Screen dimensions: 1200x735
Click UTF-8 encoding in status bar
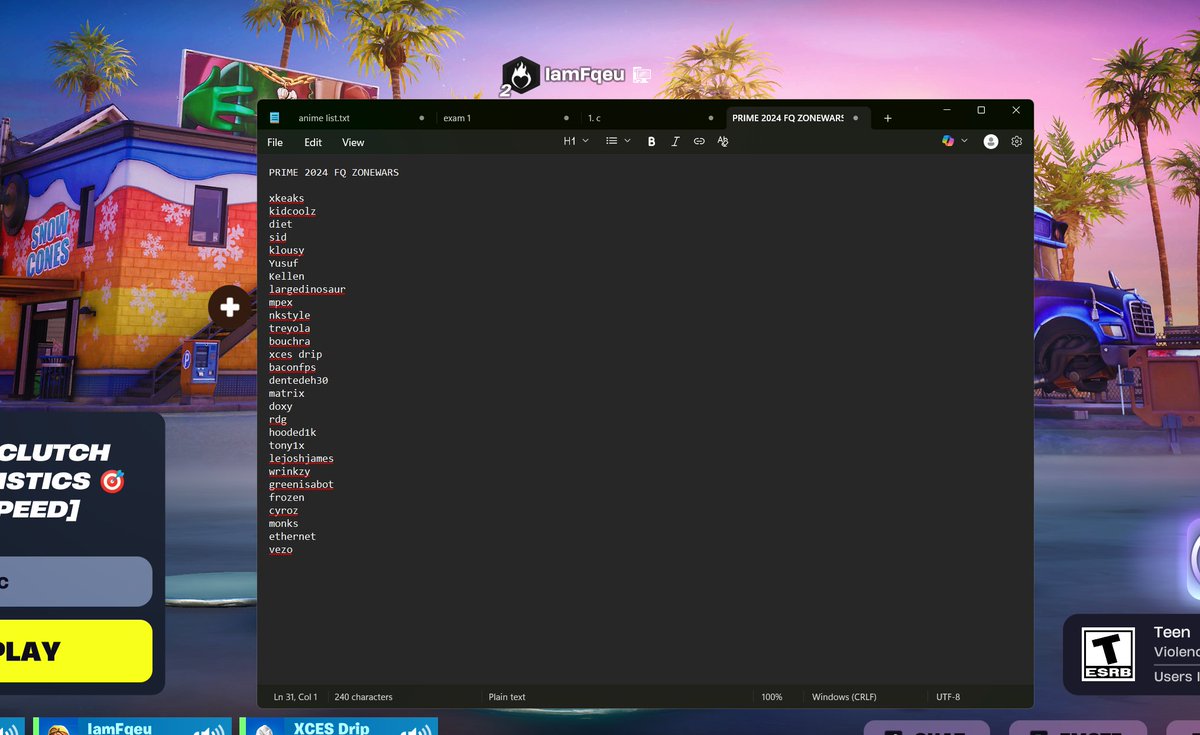point(948,697)
